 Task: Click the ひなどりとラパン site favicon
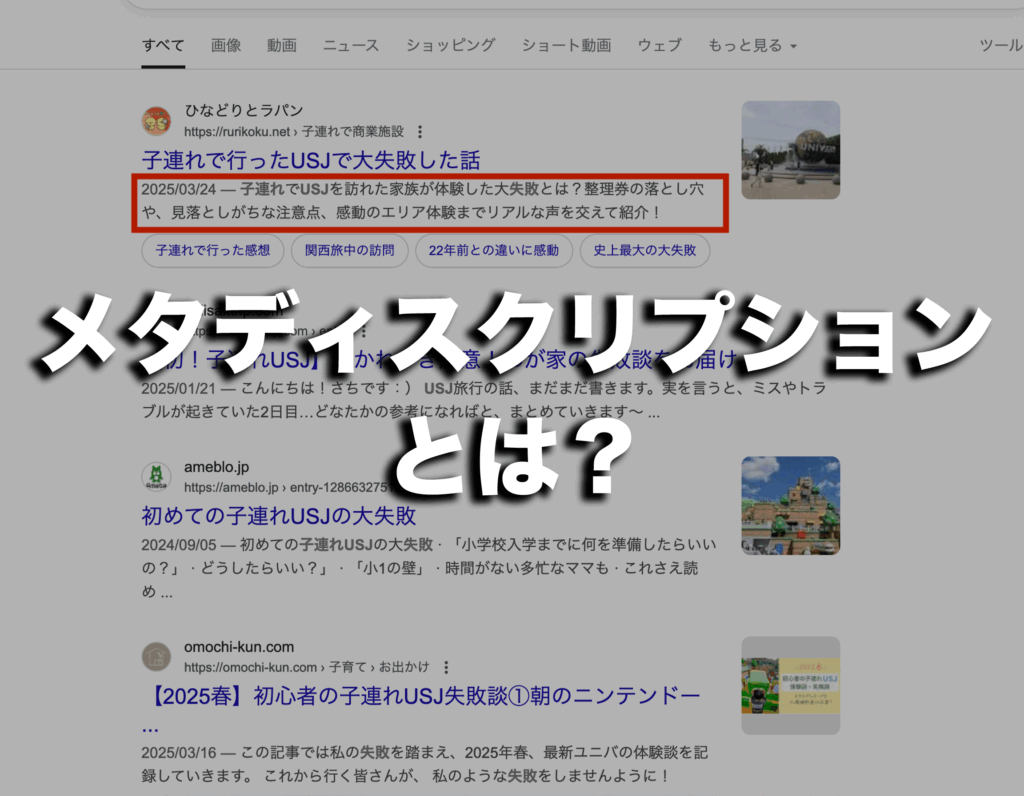point(156,121)
